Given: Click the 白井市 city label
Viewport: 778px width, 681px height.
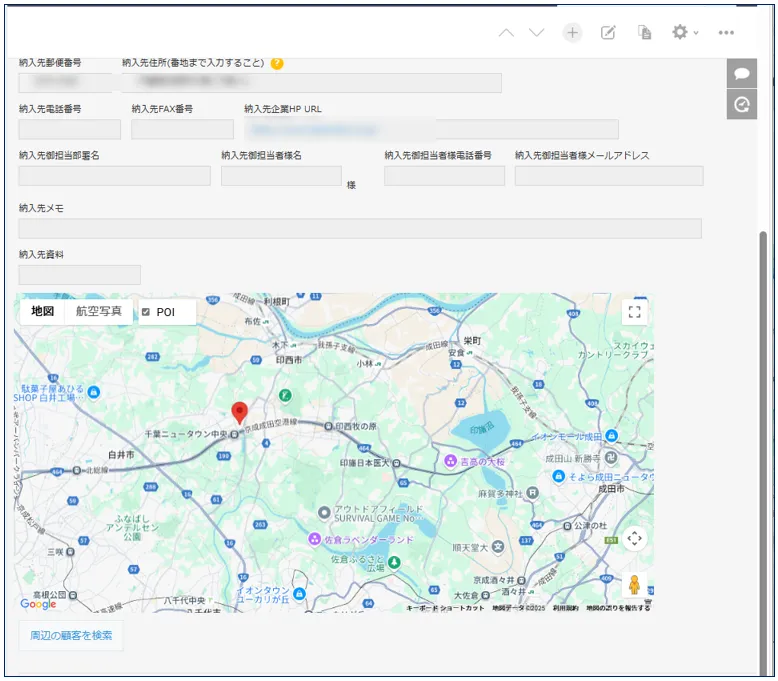Looking at the screenshot, I should coord(121,454).
